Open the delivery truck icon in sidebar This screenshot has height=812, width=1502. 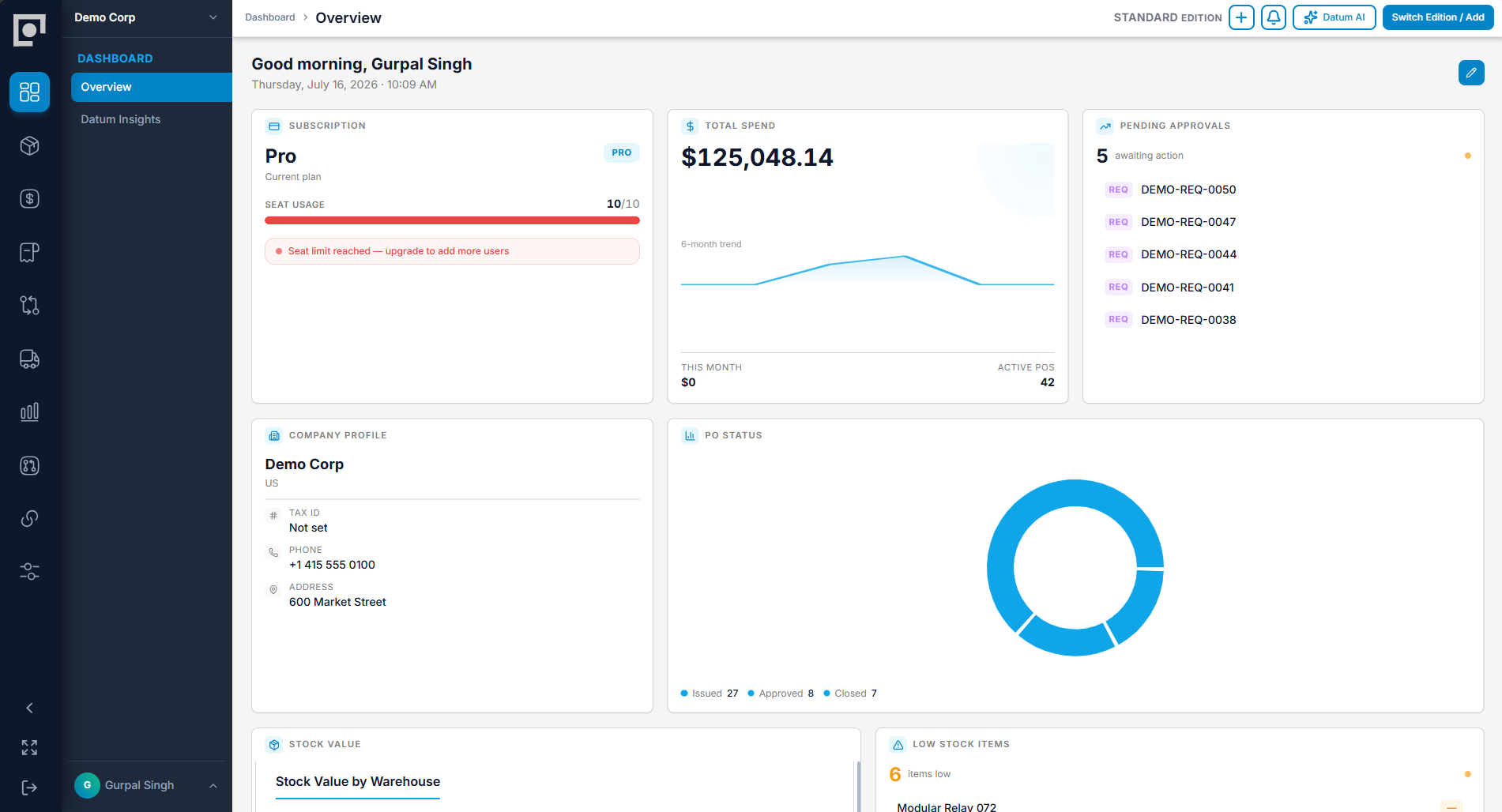(30, 359)
